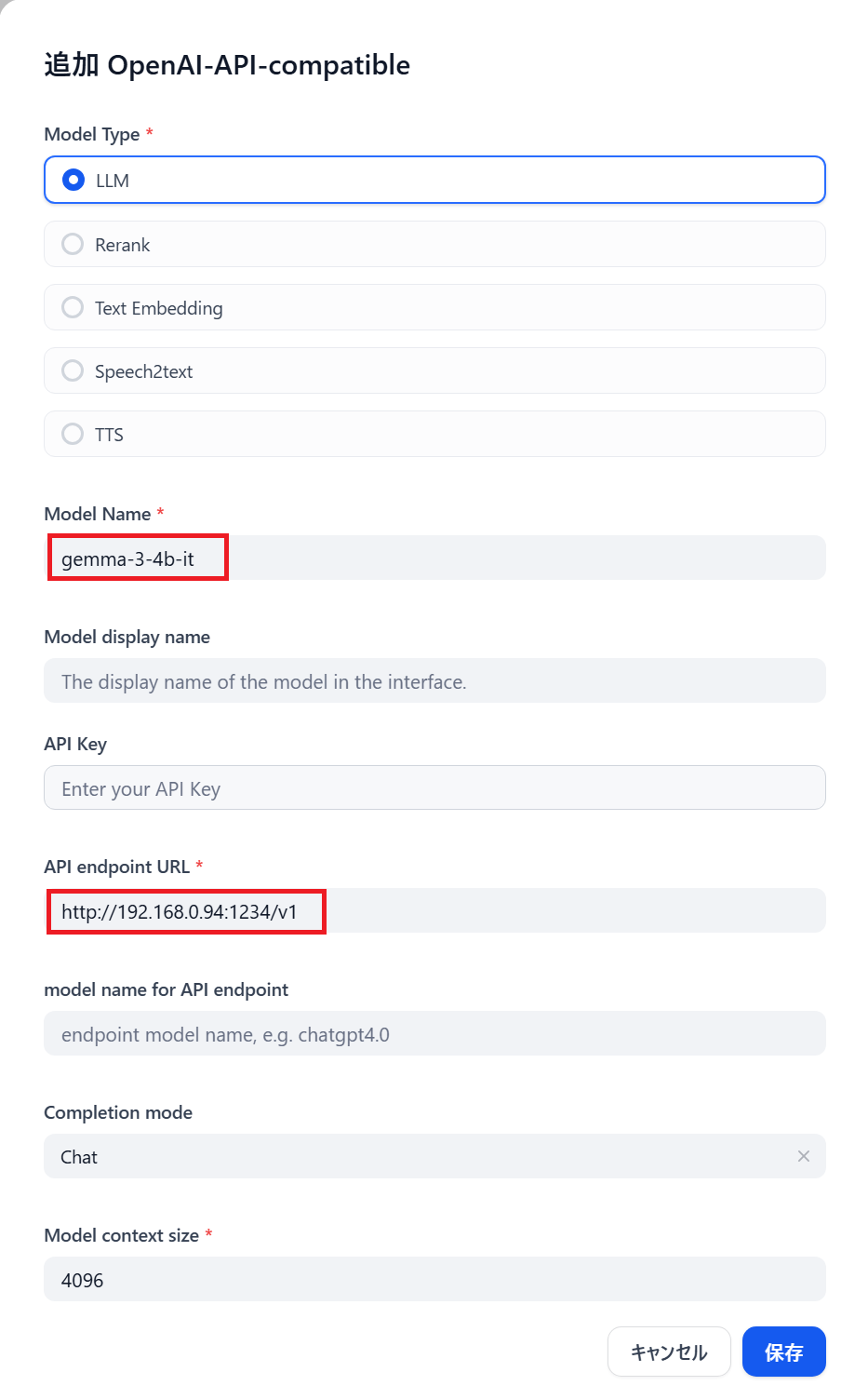Focus the endpoint model name input

point(434,1034)
